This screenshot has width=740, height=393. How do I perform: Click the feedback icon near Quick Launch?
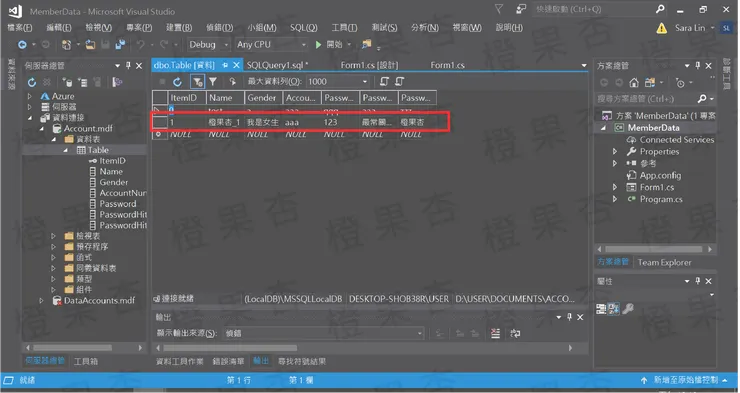[521, 9]
